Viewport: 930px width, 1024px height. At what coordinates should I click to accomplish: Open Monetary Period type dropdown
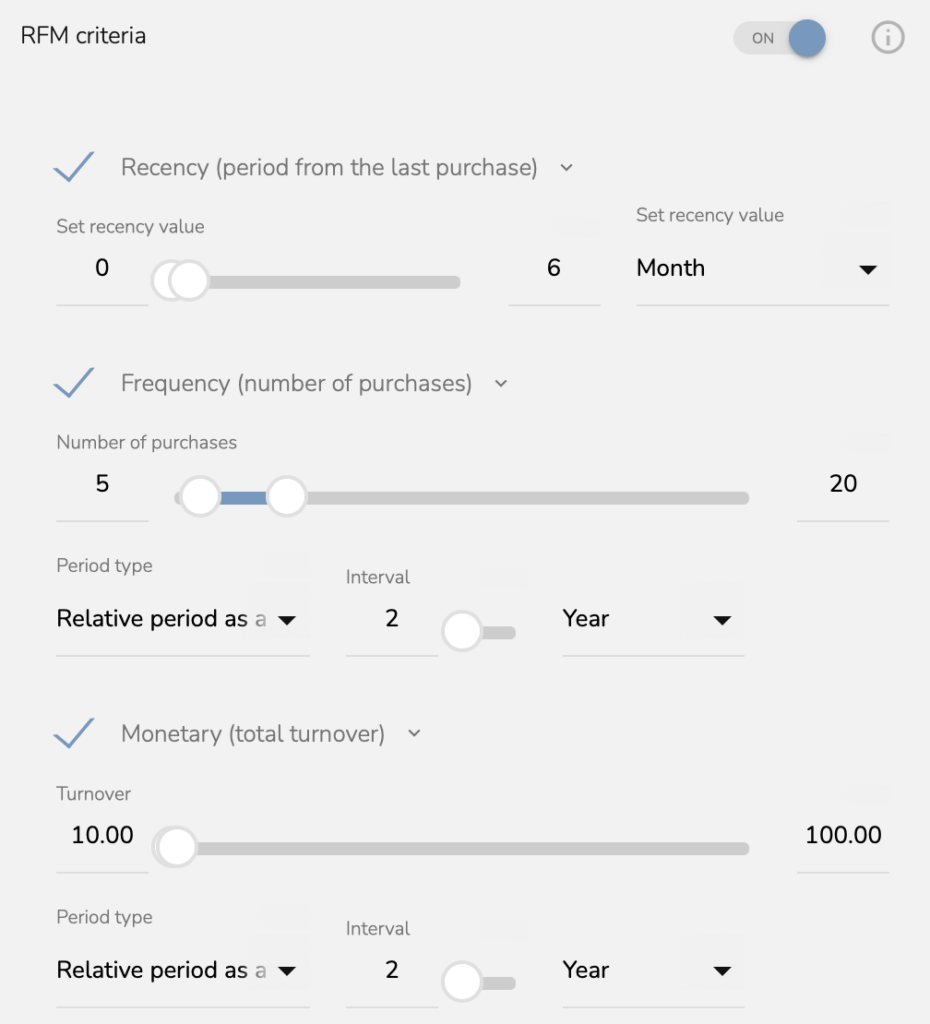(183, 970)
